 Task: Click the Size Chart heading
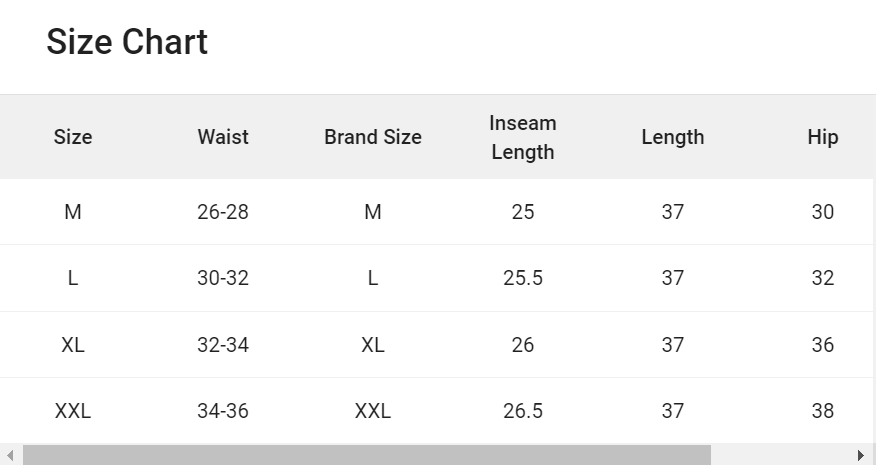coord(127,42)
